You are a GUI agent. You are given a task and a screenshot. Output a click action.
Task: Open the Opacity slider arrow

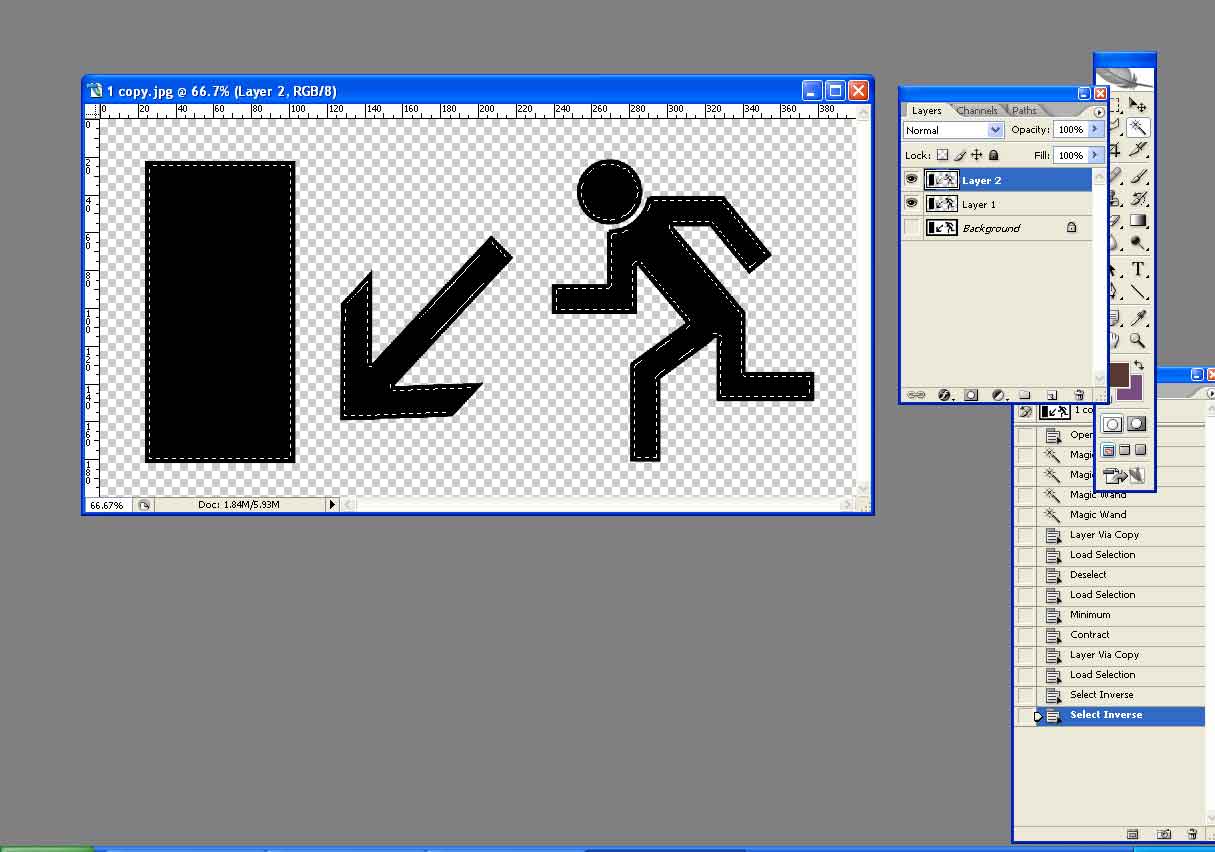(x=1095, y=130)
